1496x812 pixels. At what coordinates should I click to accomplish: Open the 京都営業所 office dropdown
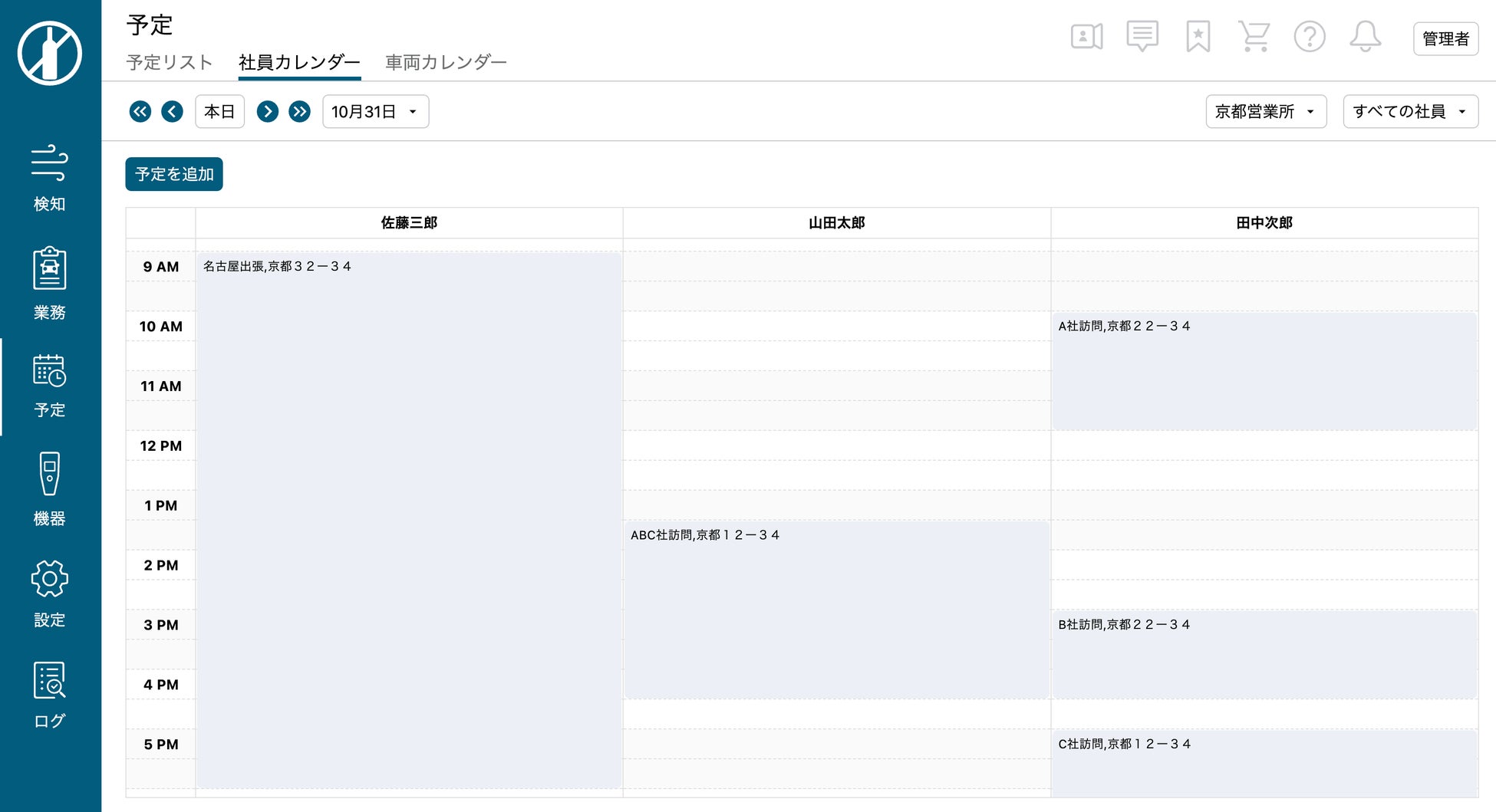point(1265,112)
